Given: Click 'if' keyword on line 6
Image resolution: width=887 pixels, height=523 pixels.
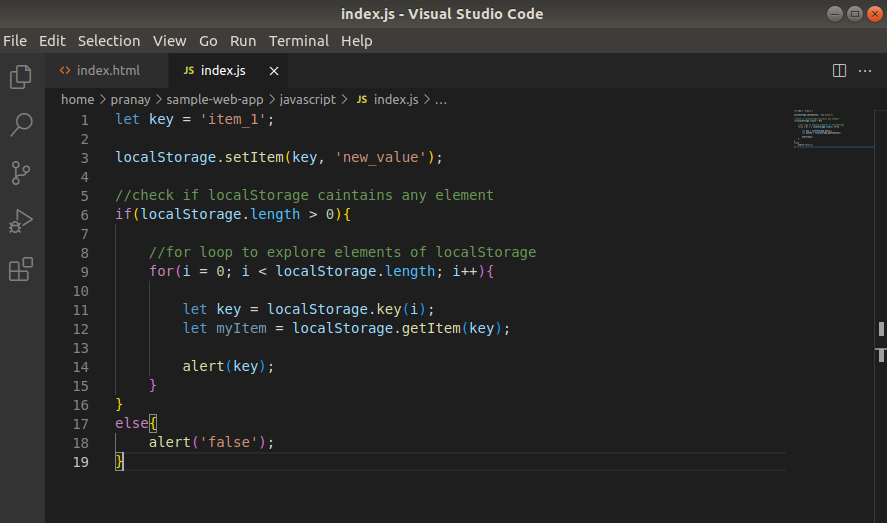Looking at the screenshot, I should 123,214.
